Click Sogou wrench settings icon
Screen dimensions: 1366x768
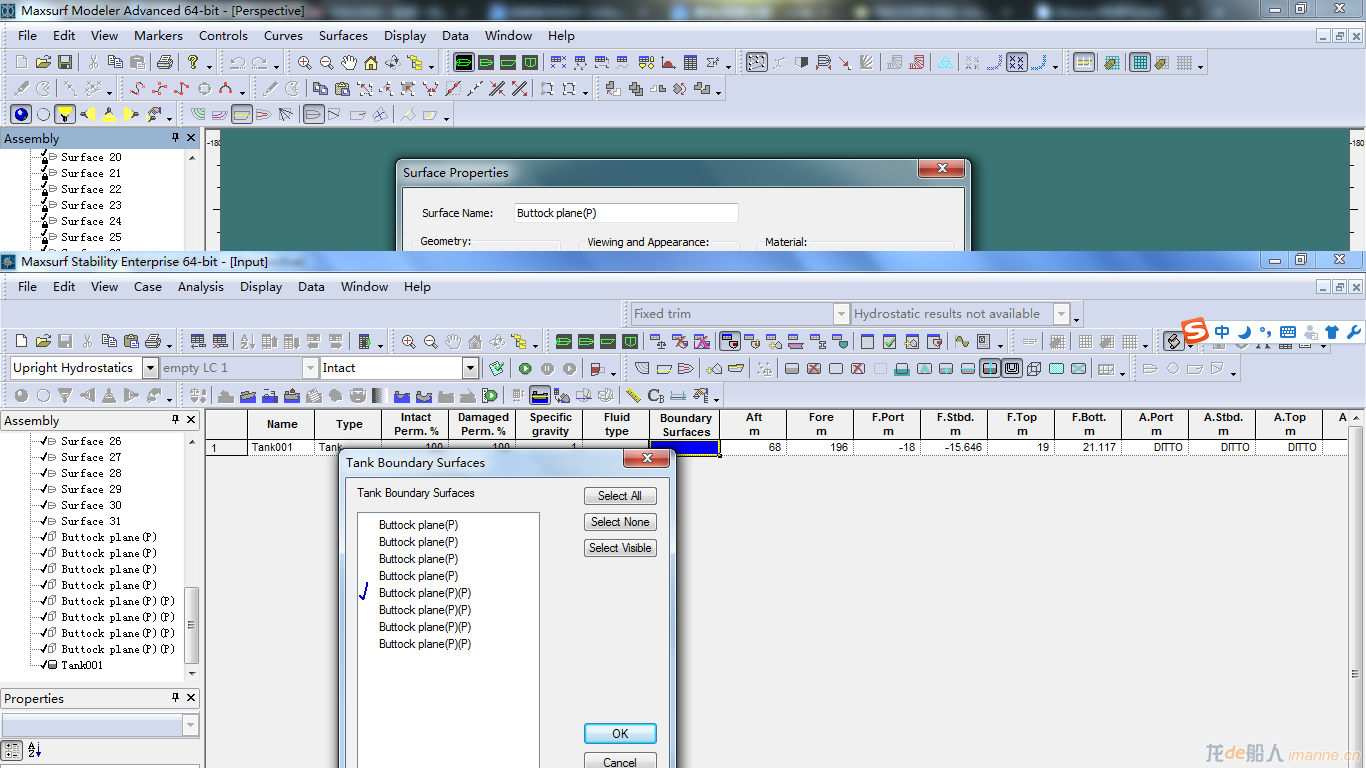click(x=1353, y=332)
